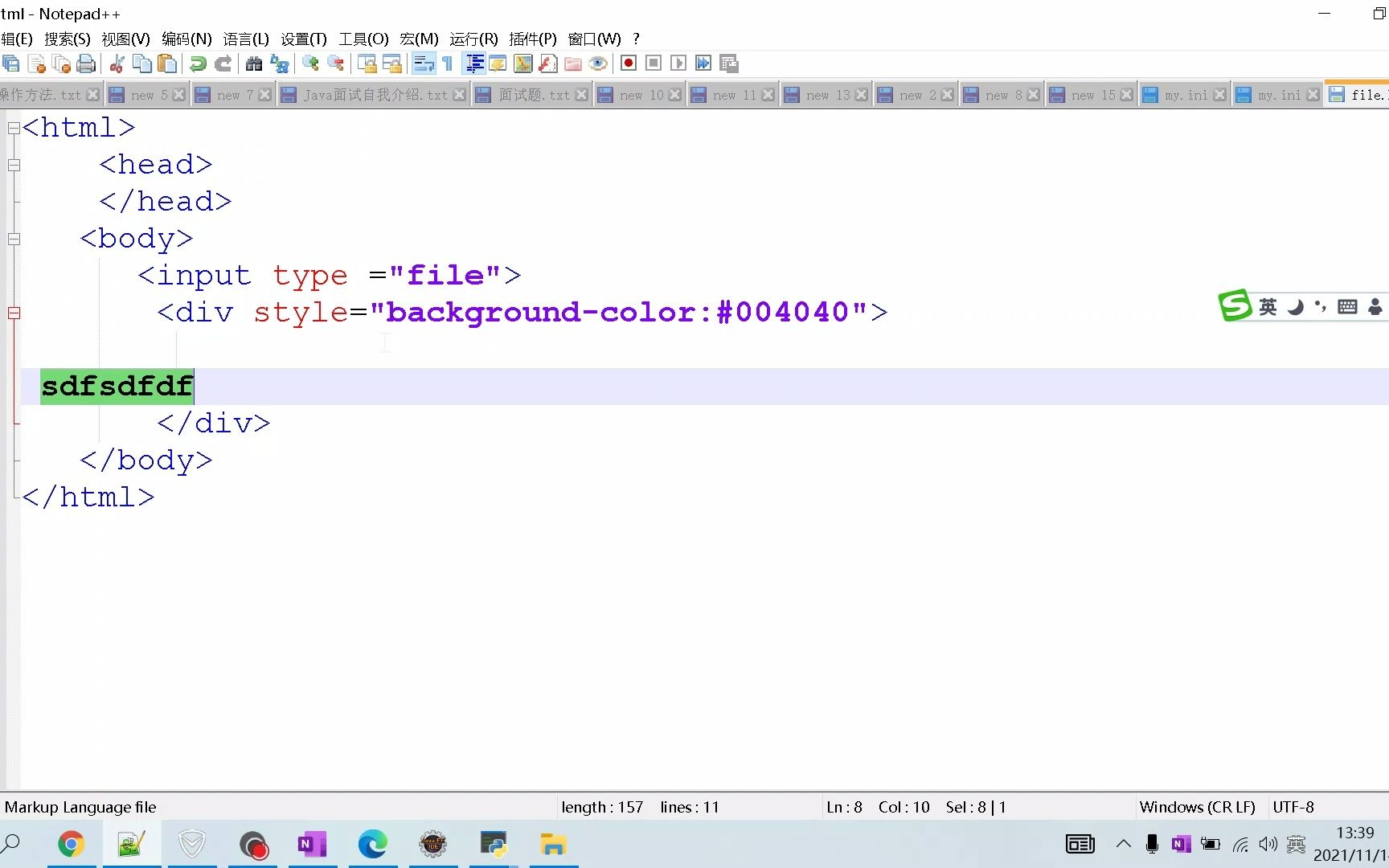1389x868 pixels.
Task: Select the Find and Replace toolbar icon
Action: pos(281,63)
